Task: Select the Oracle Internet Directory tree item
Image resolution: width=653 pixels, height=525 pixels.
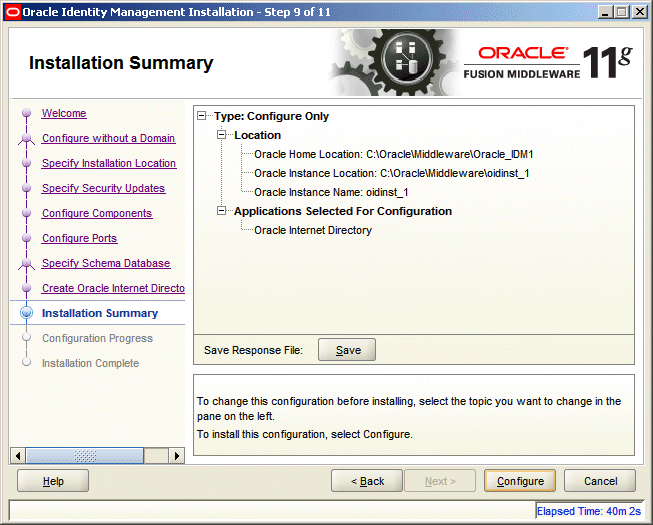Action: click(x=313, y=230)
